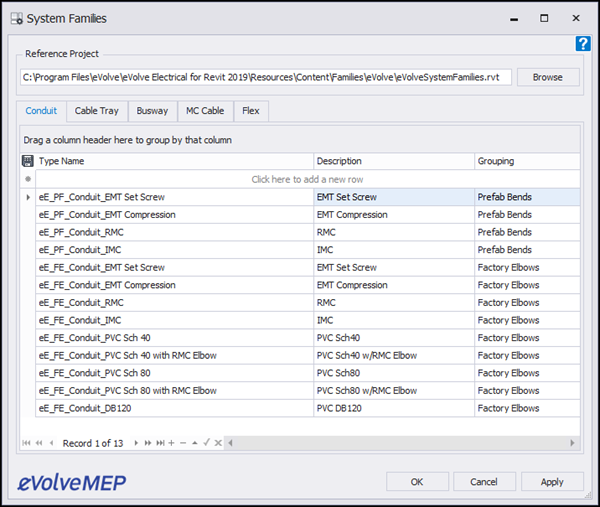Screen dimensions: 600x507
Task: Click next page navigator arrow
Action: click(148, 443)
